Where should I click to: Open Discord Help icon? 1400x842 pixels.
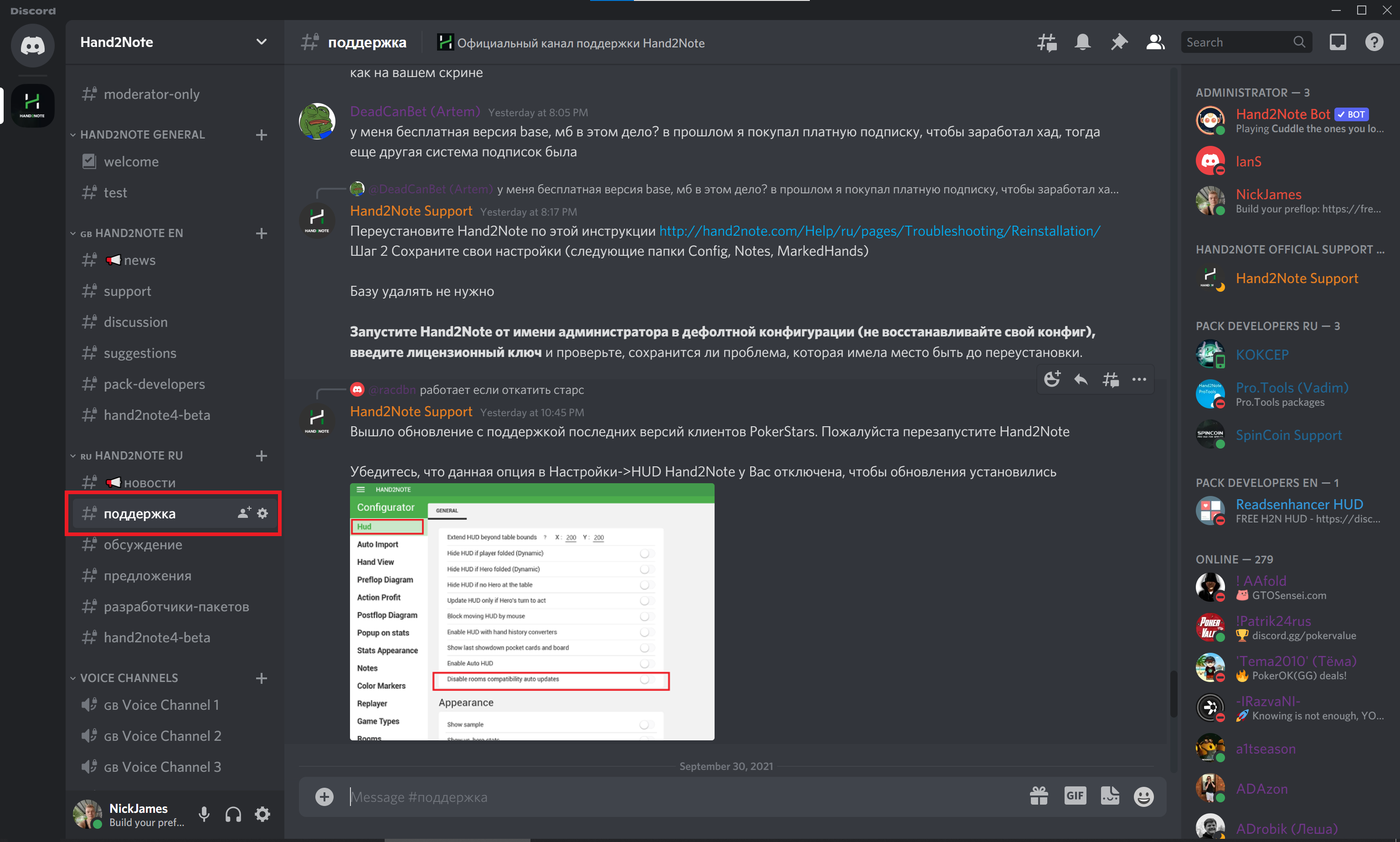pyautogui.click(x=1374, y=42)
